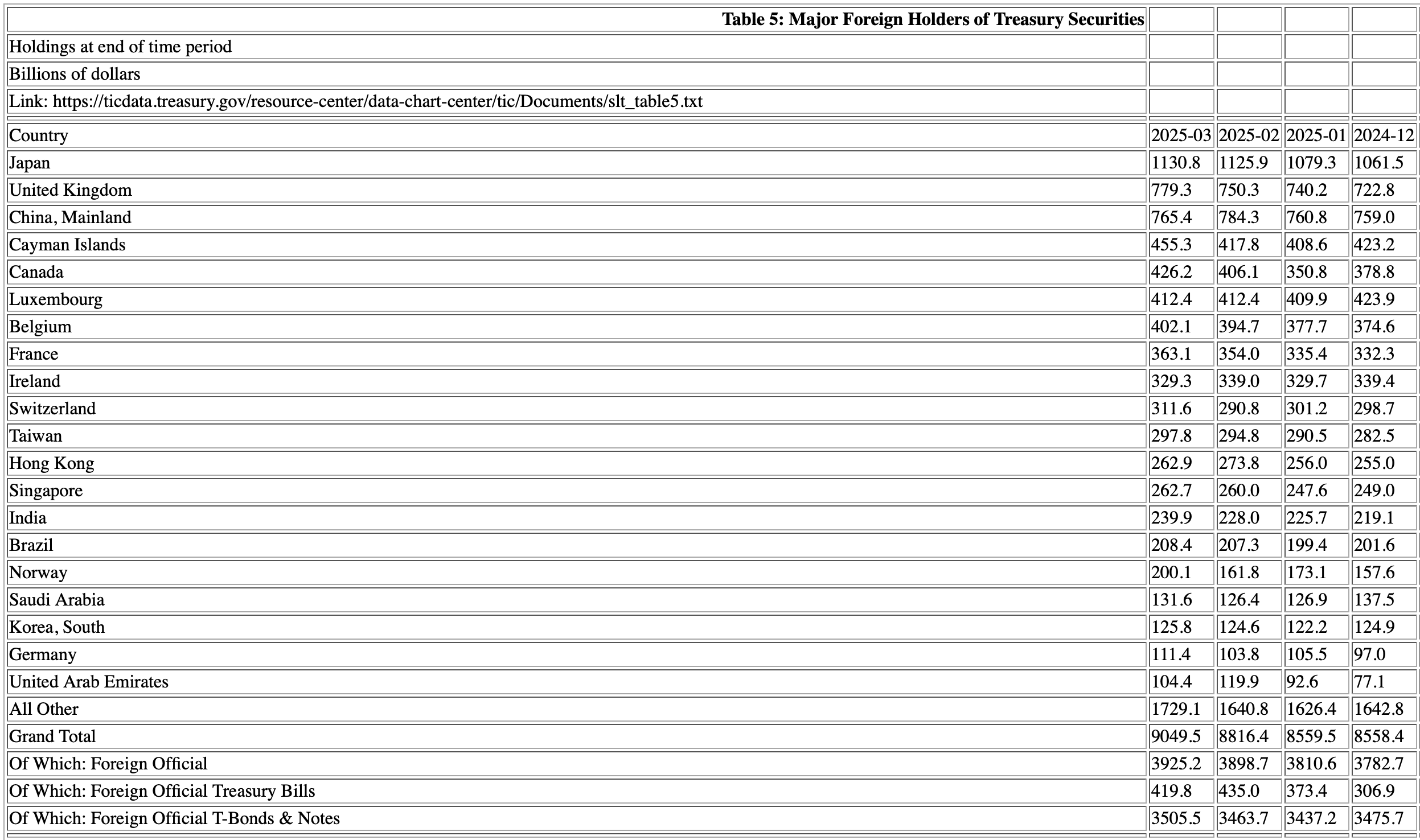Click the 'Of Which: Foreign Official Treasury Bills' label
This screenshot has height=840, width=1420.
[162, 791]
